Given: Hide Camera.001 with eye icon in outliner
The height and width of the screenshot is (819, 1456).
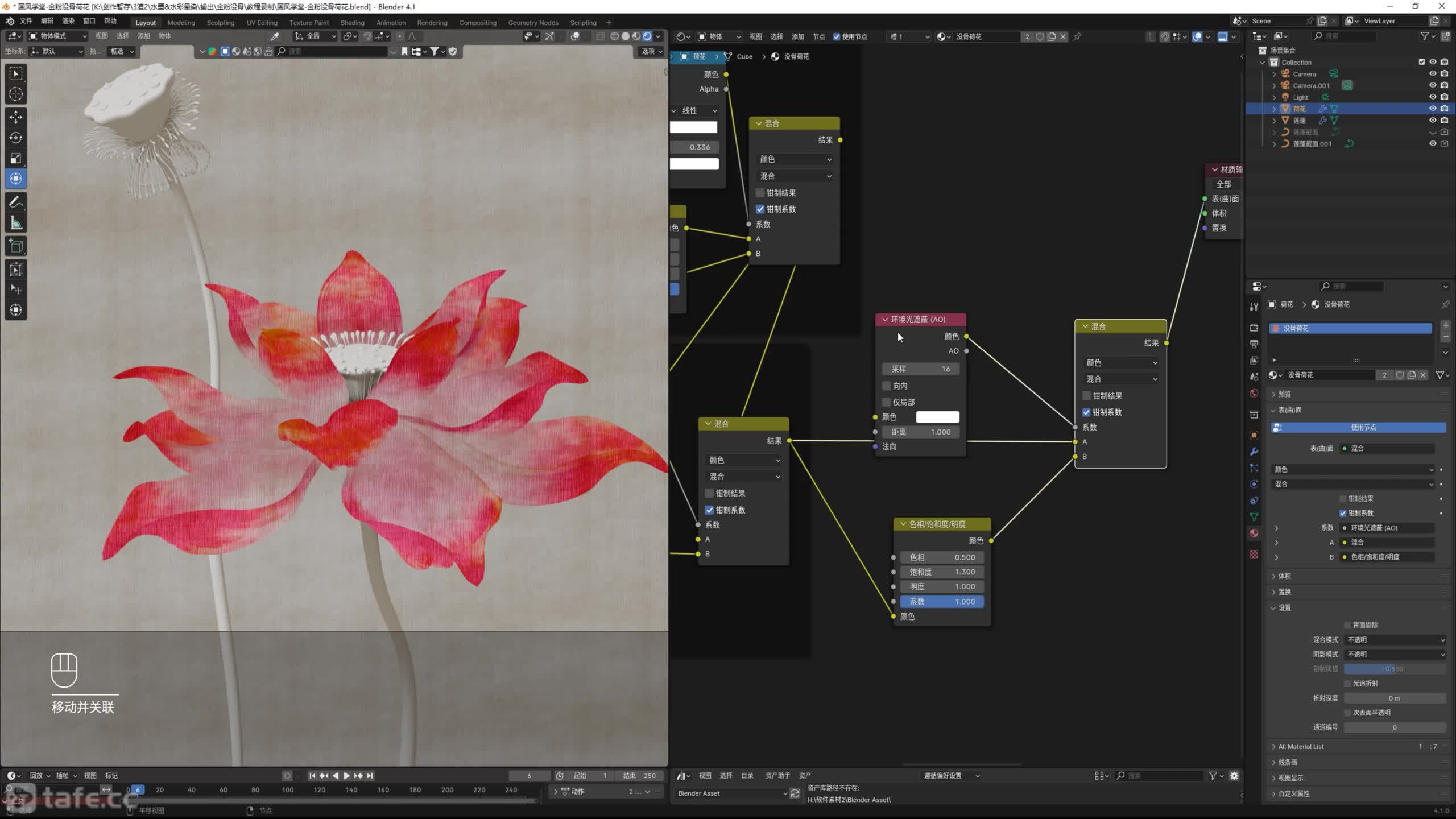Looking at the screenshot, I should click(1433, 85).
